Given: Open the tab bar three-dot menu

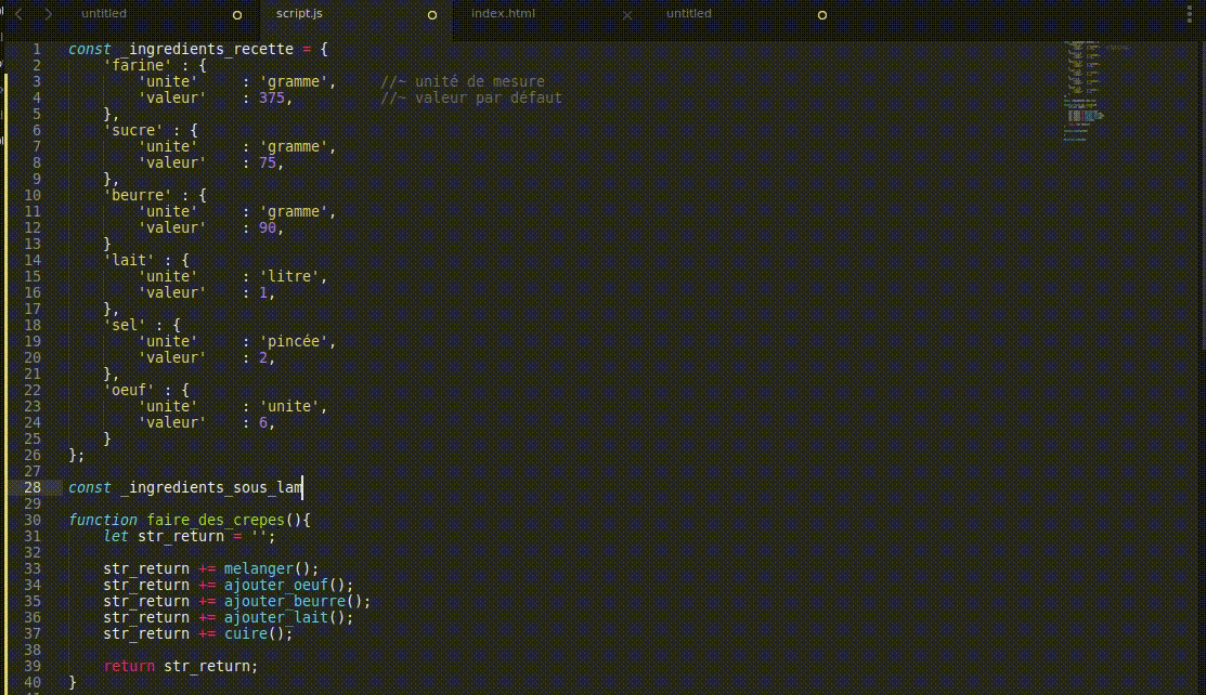Looking at the screenshot, I should point(1189,14).
